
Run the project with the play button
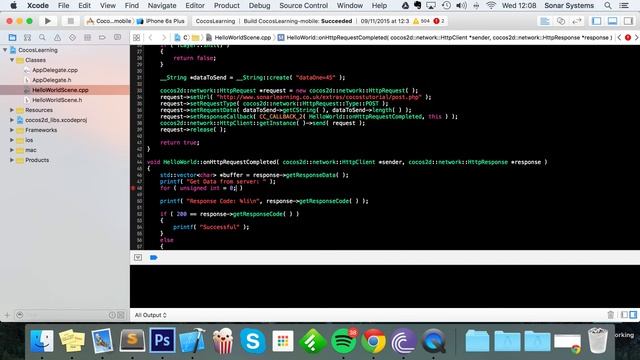[48, 21]
